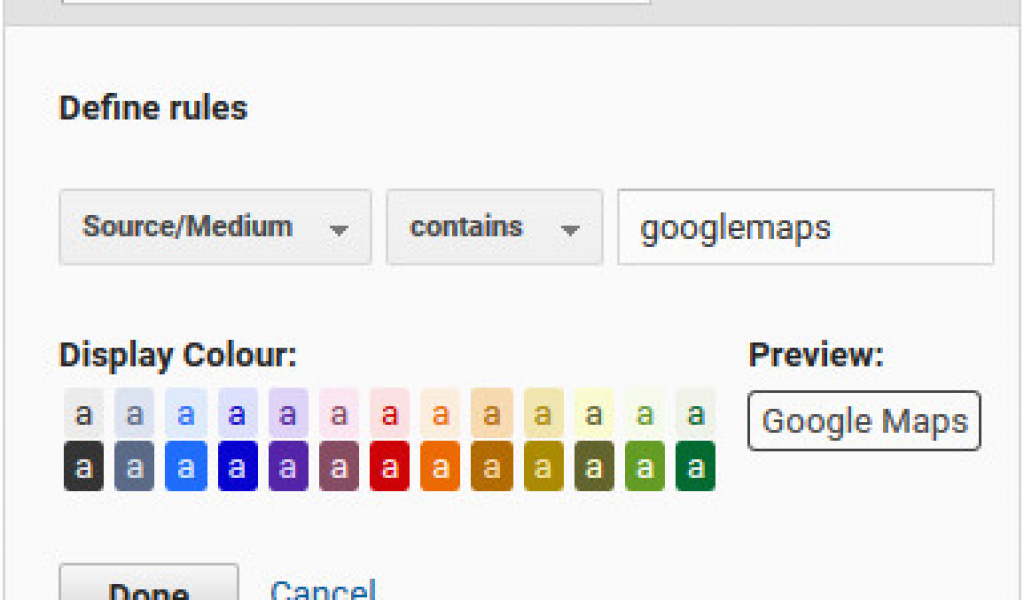Select the navy blue dark-row swatch
Image resolution: width=1024 pixels, height=600 pixels.
click(237, 466)
